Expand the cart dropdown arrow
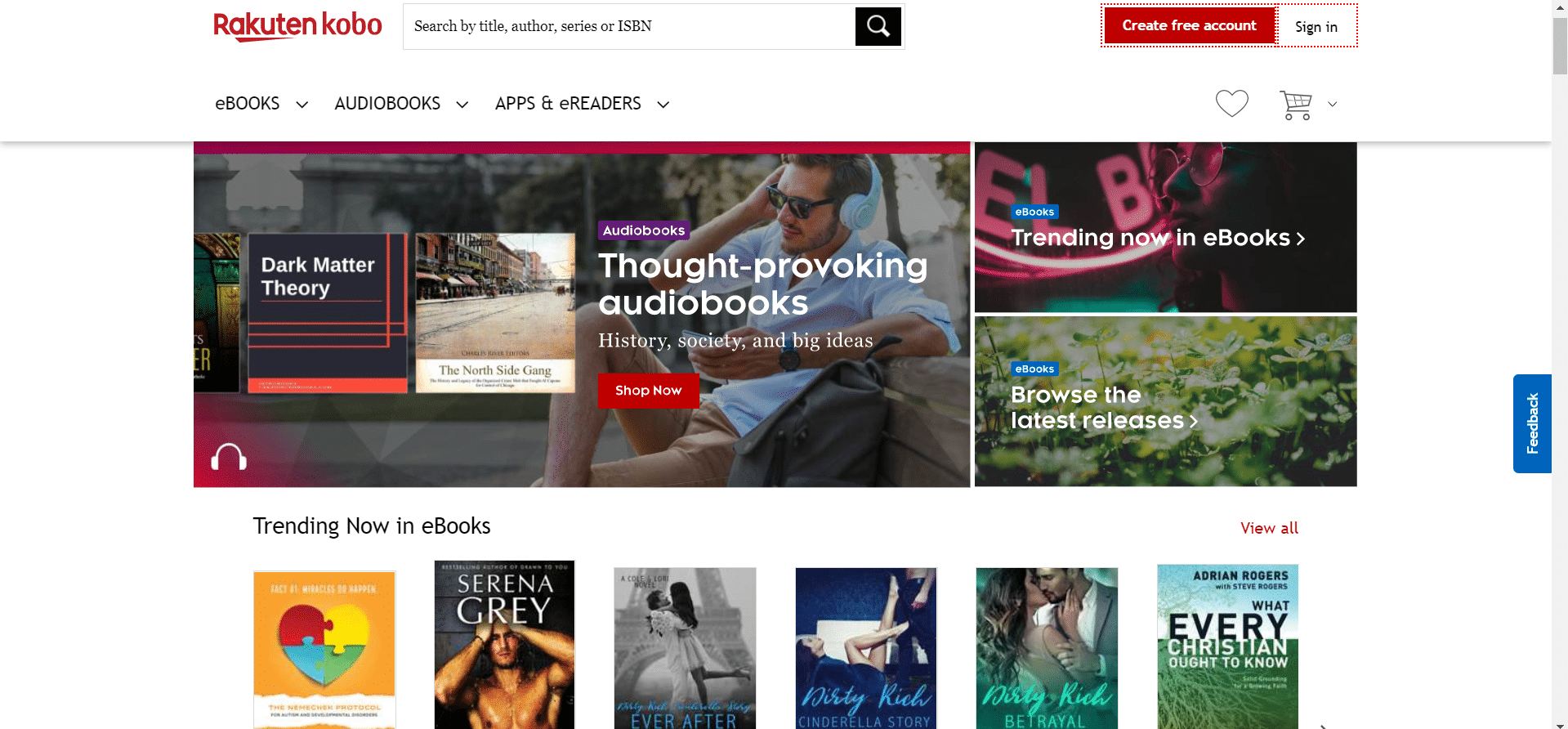 [x=1332, y=104]
